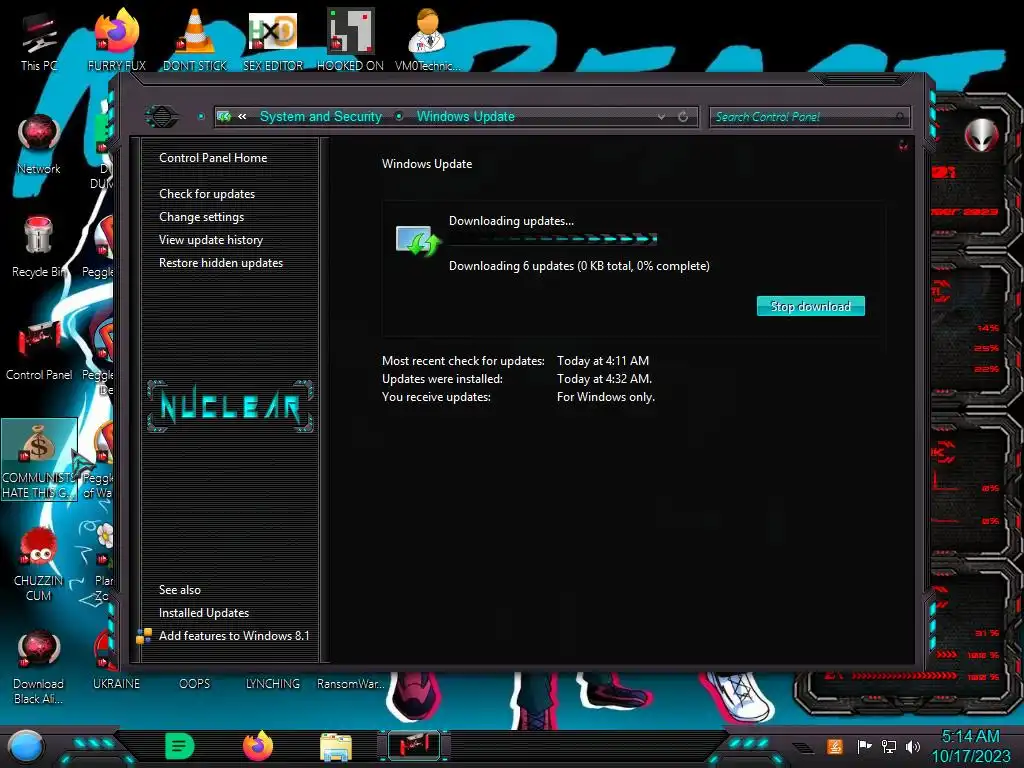The image size is (1024, 768).
Task: Select the COMMUNISTS HATE THIS money bag icon
Action: (x=39, y=460)
